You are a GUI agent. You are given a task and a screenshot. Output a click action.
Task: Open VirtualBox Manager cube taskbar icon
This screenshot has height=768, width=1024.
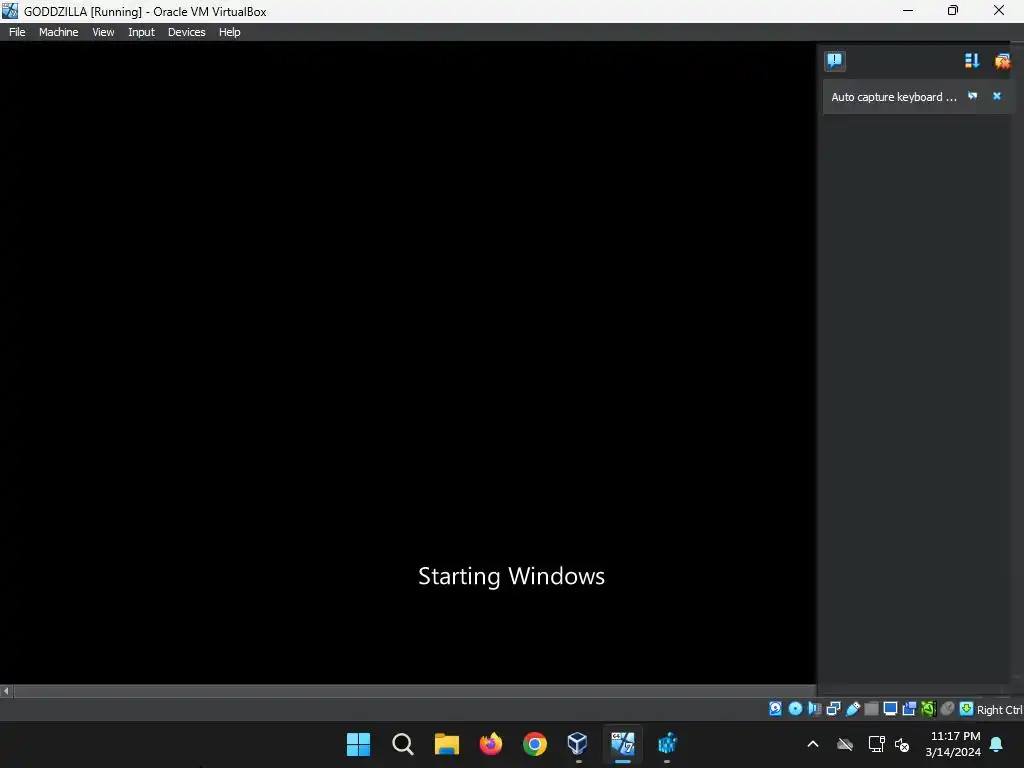(578, 744)
